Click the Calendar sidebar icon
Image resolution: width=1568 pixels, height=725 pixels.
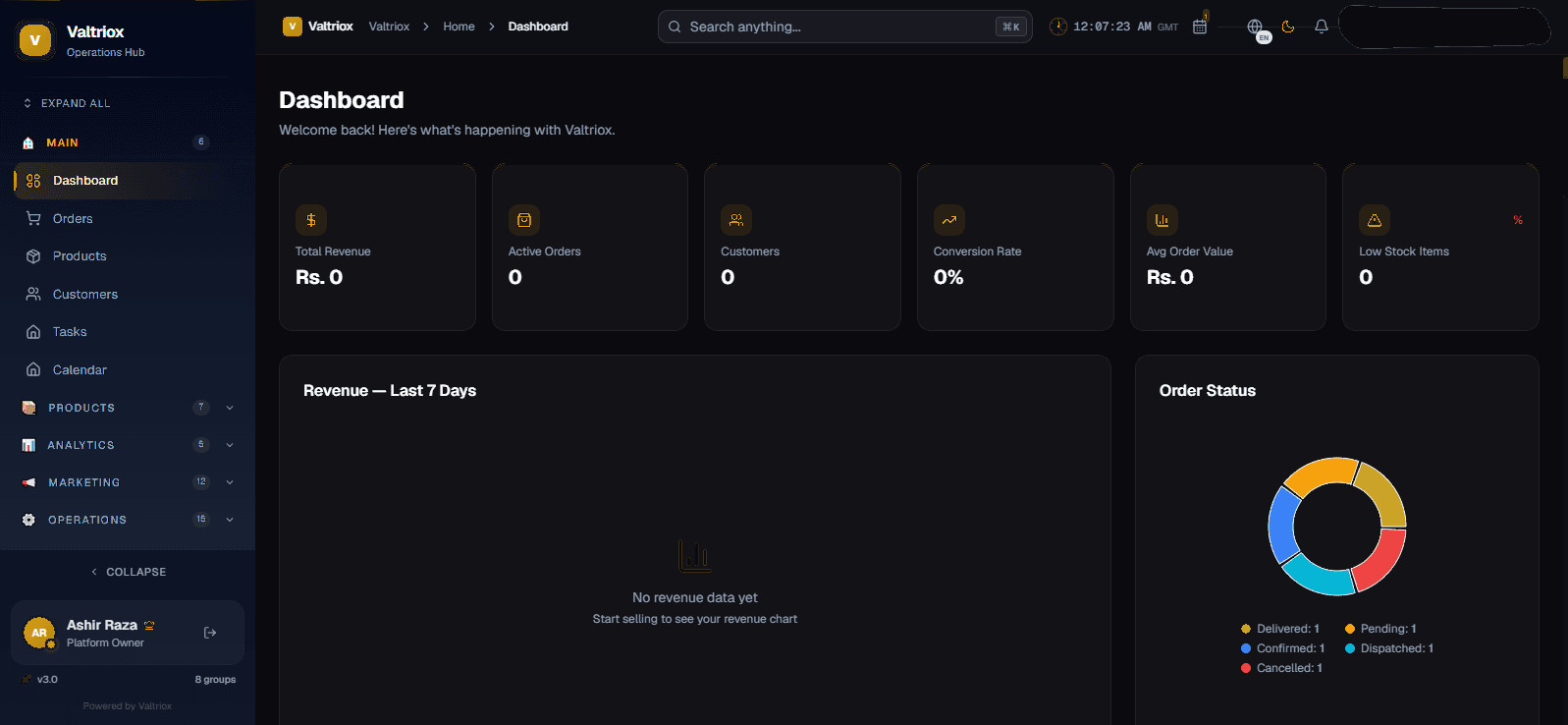point(33,370)
